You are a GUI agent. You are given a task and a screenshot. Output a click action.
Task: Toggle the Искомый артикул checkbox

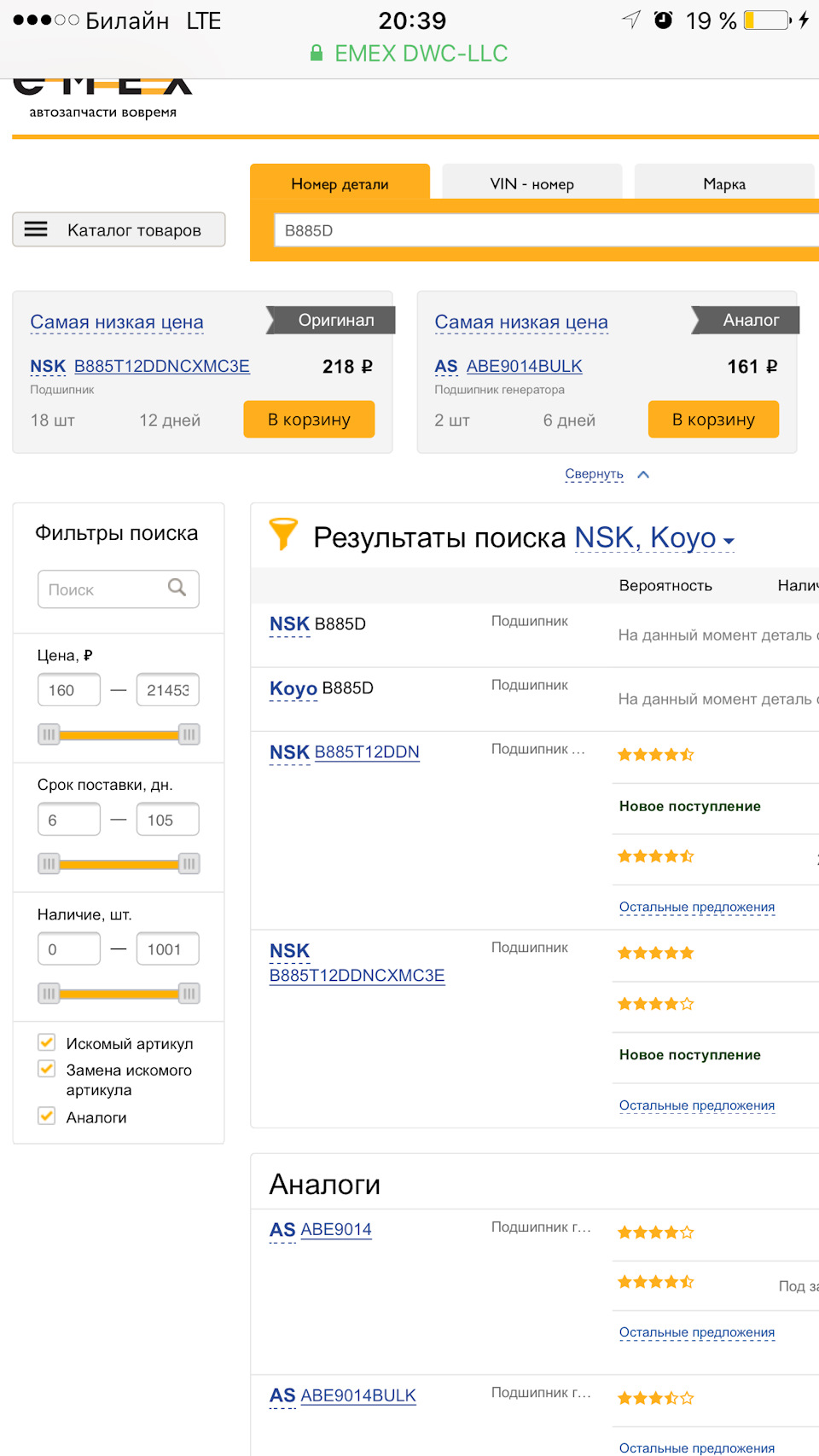click(x=47, y=1042)
